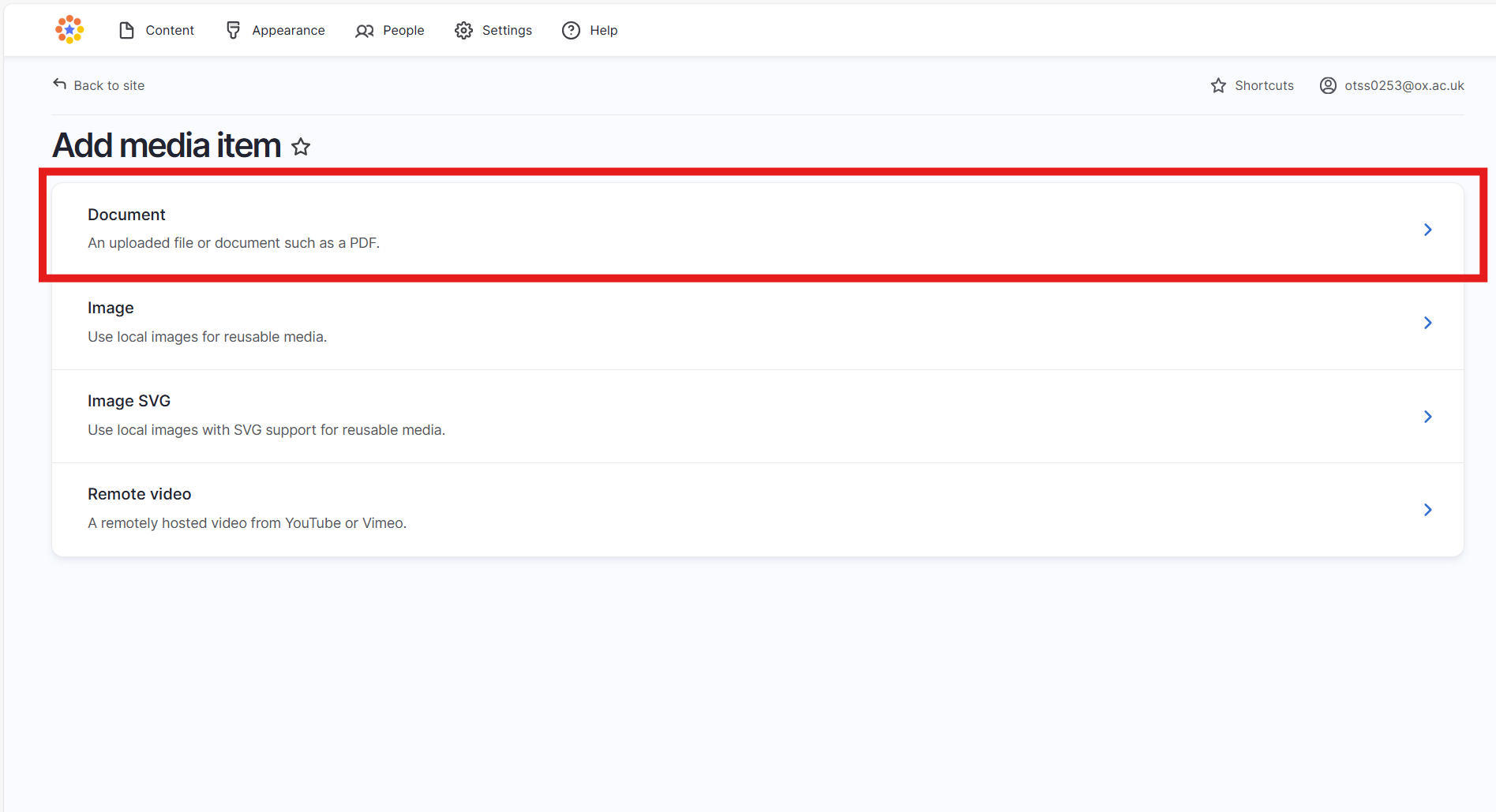Viewport: 1496px width, 812px height.
Task: Click the People icon in the toolbar
Action: coord(364,30)
